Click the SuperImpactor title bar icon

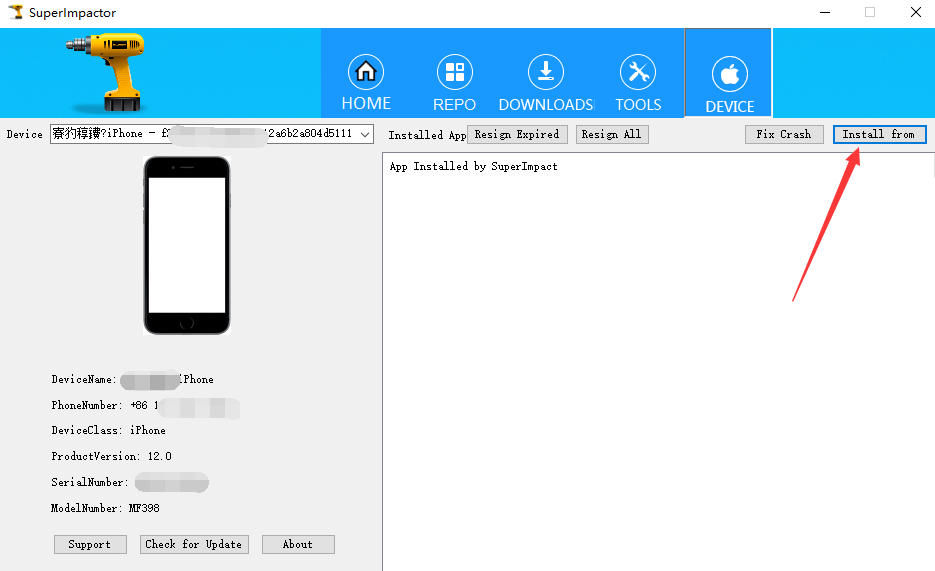[x=15, y=12]
